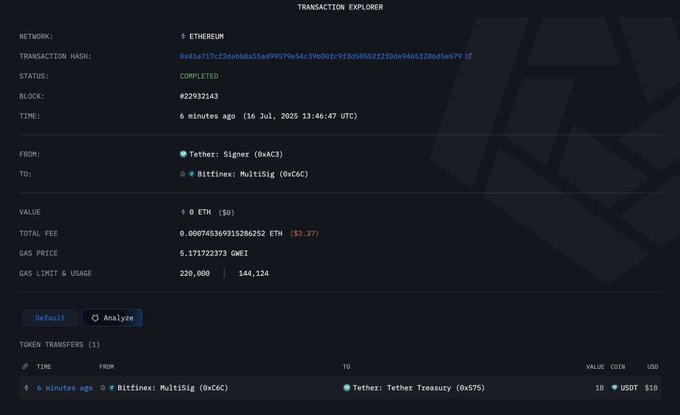Click the '0 ETH' value text
This screenshot has height=415, width=680.
[200, 212]
